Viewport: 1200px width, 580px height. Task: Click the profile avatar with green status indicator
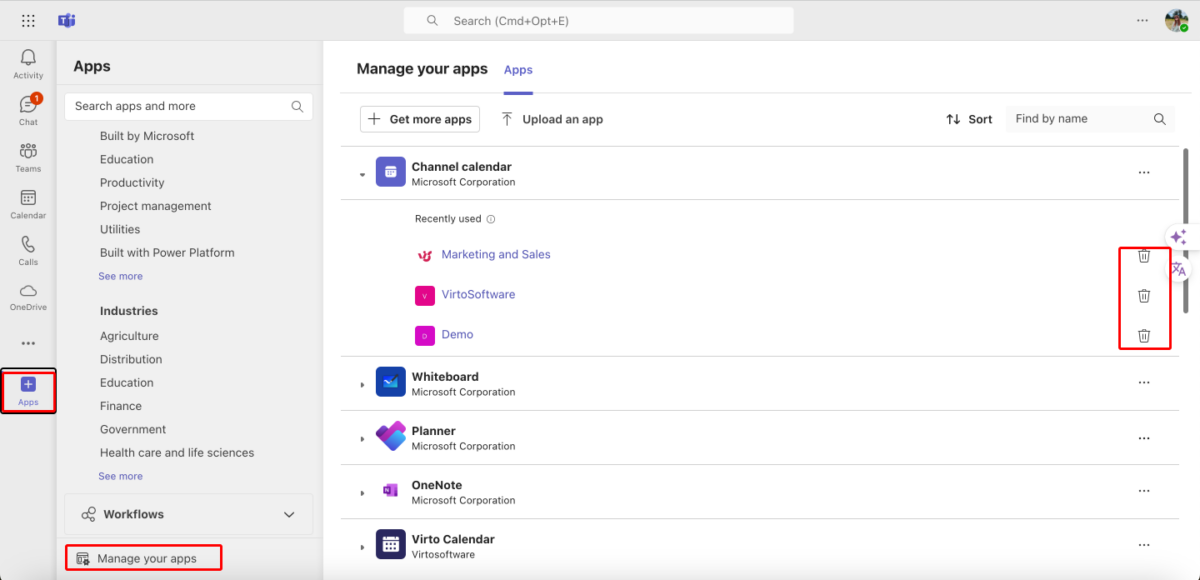coord(1177,20)
